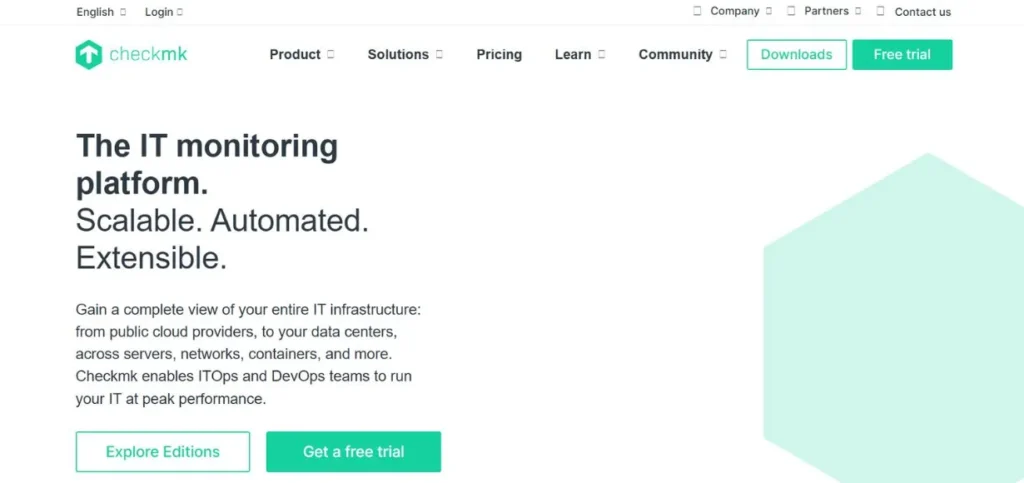Expand the Company dropdown arrow
The height and width of the screenshot is (483, 1024).
coord(769,11)
